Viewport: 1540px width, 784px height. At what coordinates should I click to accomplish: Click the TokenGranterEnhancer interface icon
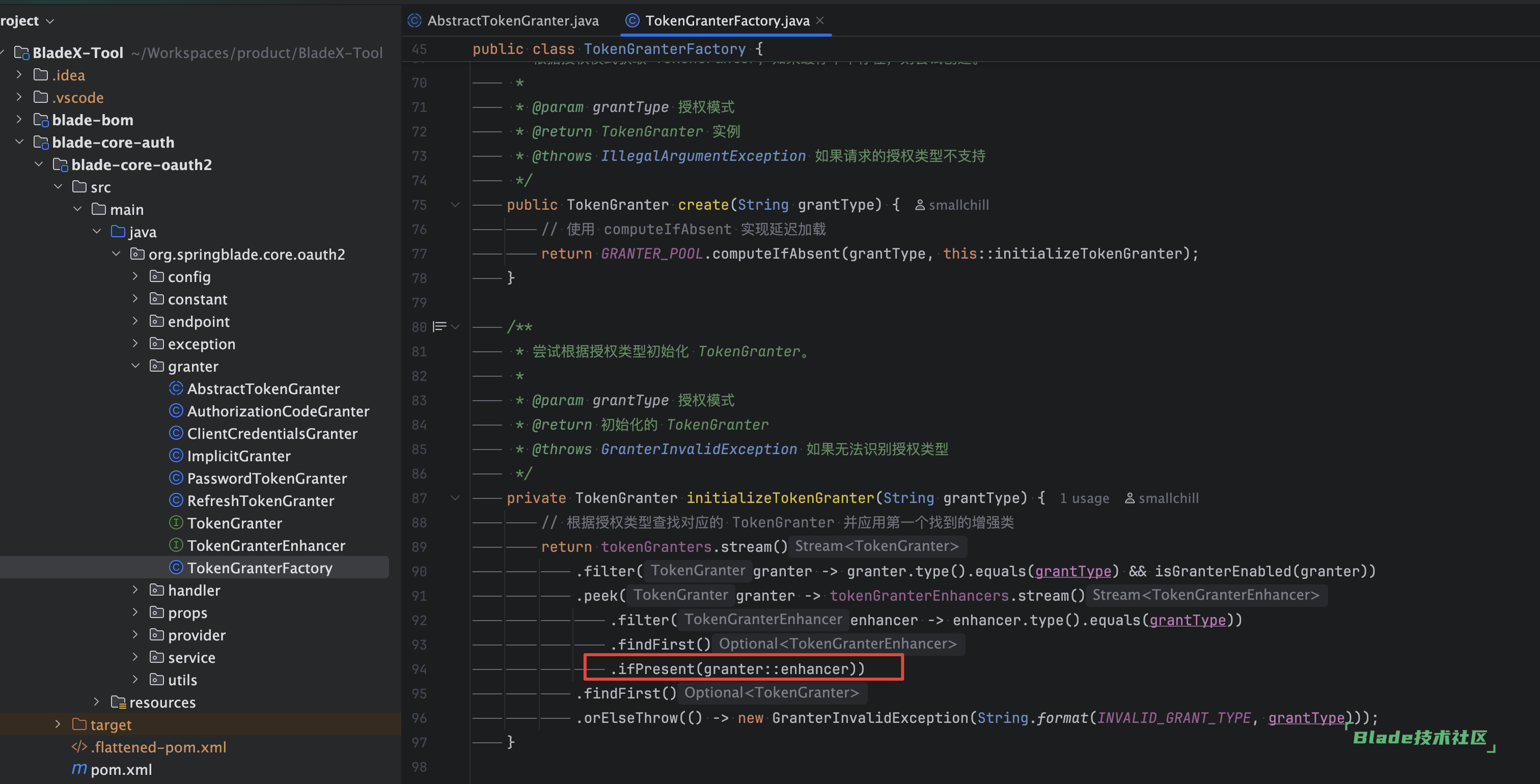click(x=176, y=545)
